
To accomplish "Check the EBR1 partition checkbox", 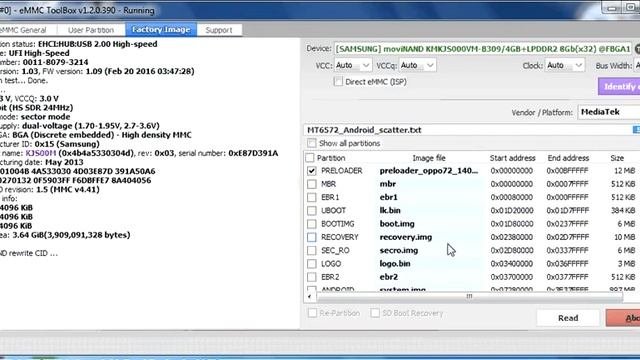I will click(x=312, y=197).
